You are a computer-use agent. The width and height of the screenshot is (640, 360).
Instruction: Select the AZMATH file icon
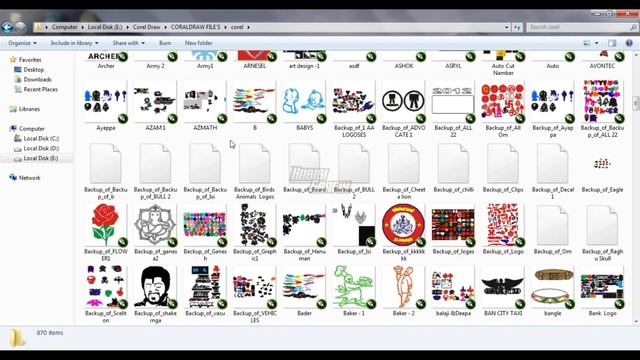point(205,102)
